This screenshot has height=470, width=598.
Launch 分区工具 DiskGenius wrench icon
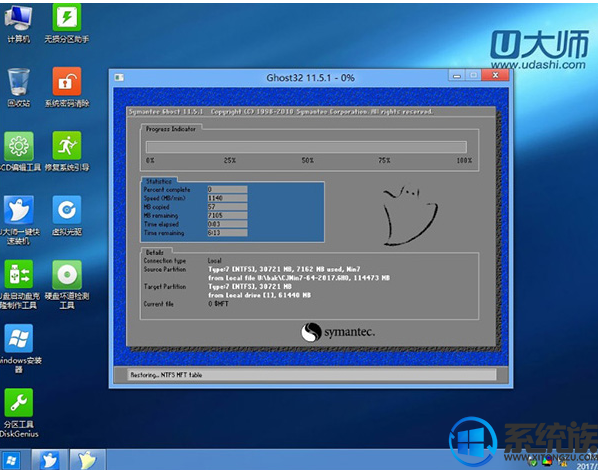(19, 413)
